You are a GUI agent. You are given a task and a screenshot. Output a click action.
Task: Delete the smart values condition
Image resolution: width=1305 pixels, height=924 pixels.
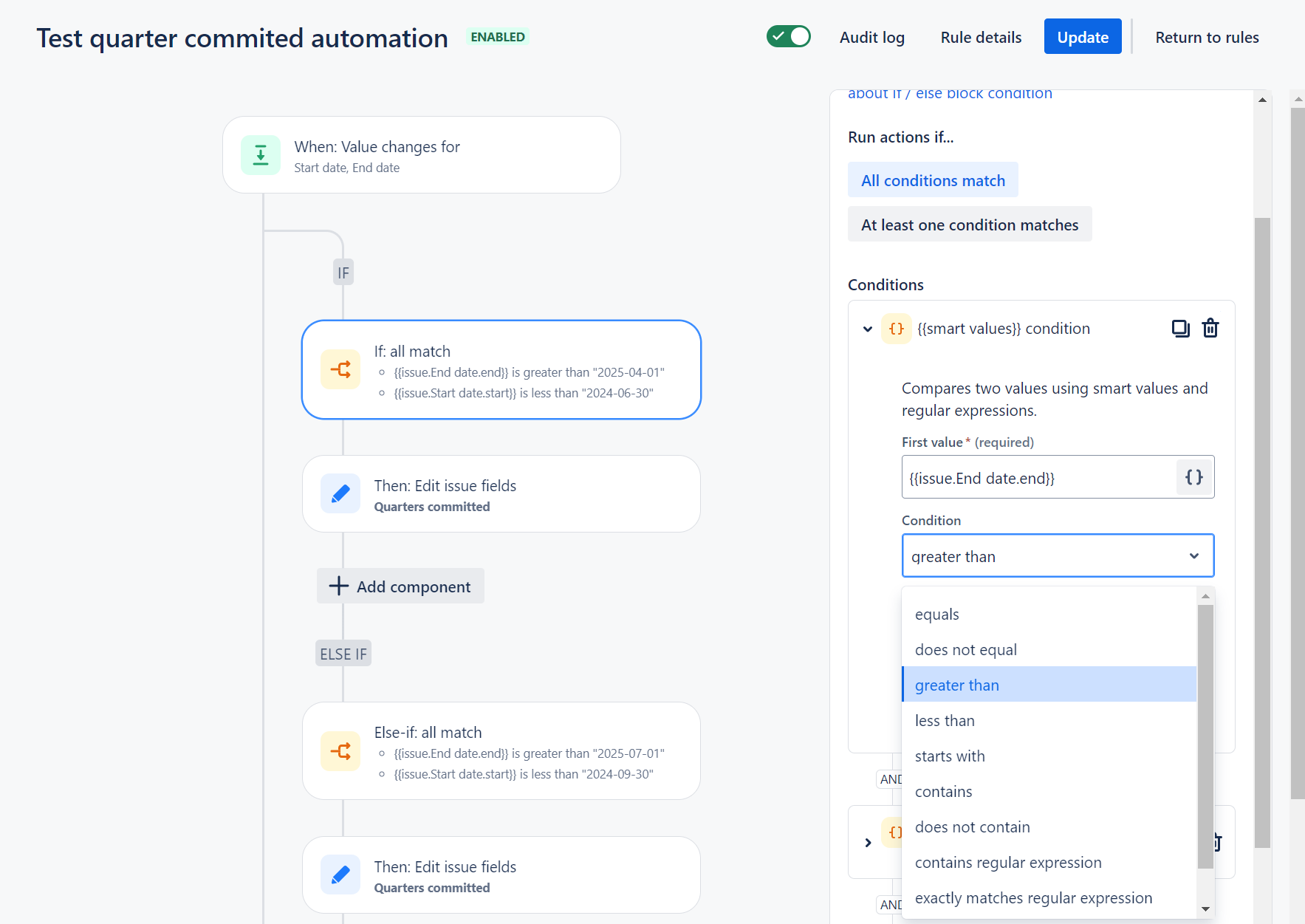point(1210,328)
